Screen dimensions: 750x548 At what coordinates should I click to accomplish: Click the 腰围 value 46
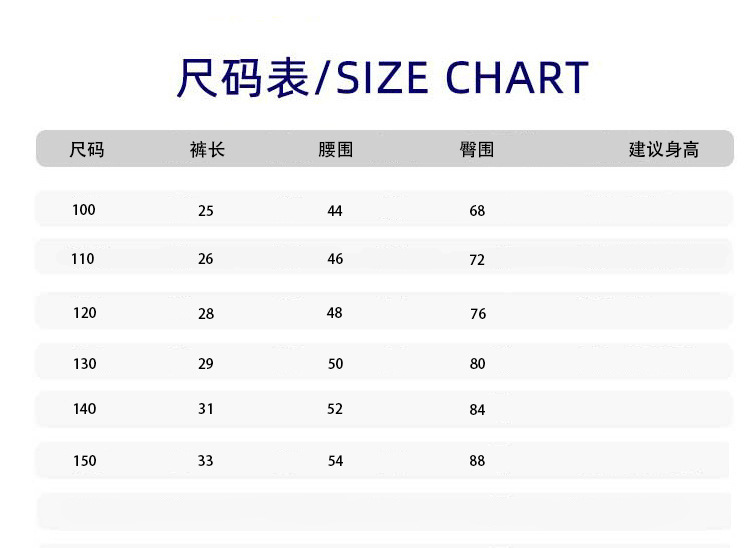pos(335,259)
